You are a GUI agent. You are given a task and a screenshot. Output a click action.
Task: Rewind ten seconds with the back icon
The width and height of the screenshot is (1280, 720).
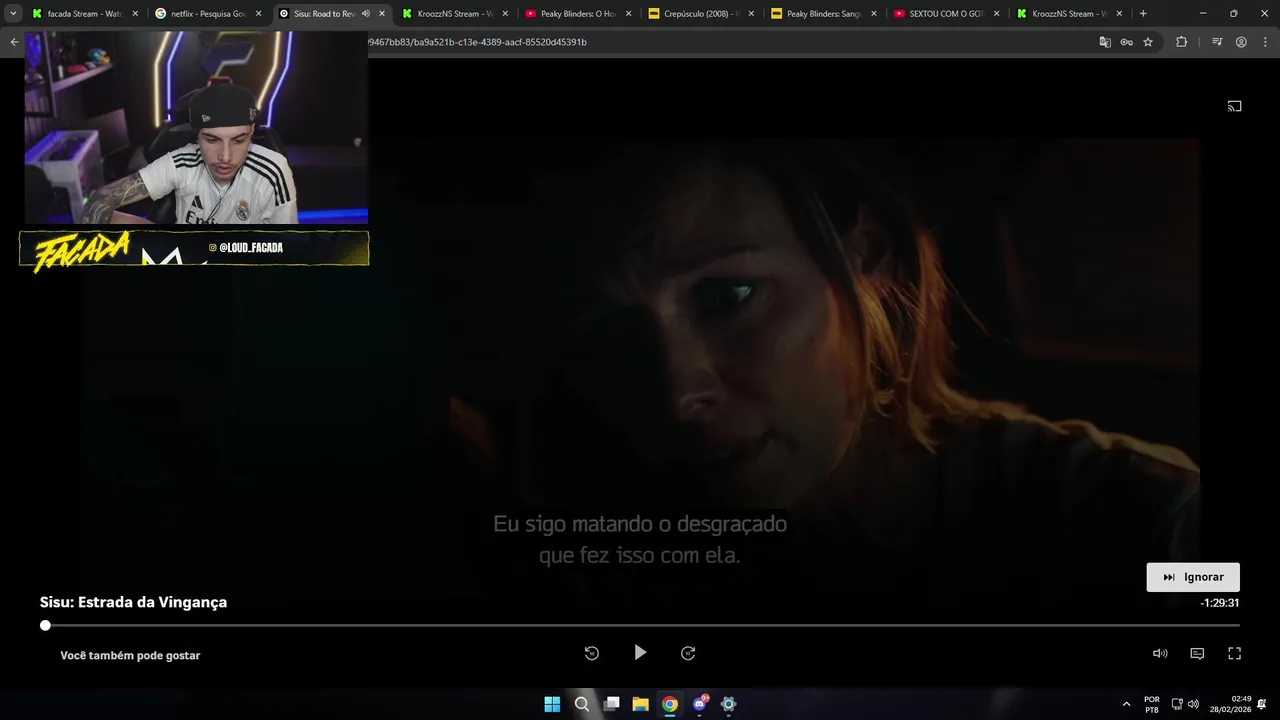(592, 653)
